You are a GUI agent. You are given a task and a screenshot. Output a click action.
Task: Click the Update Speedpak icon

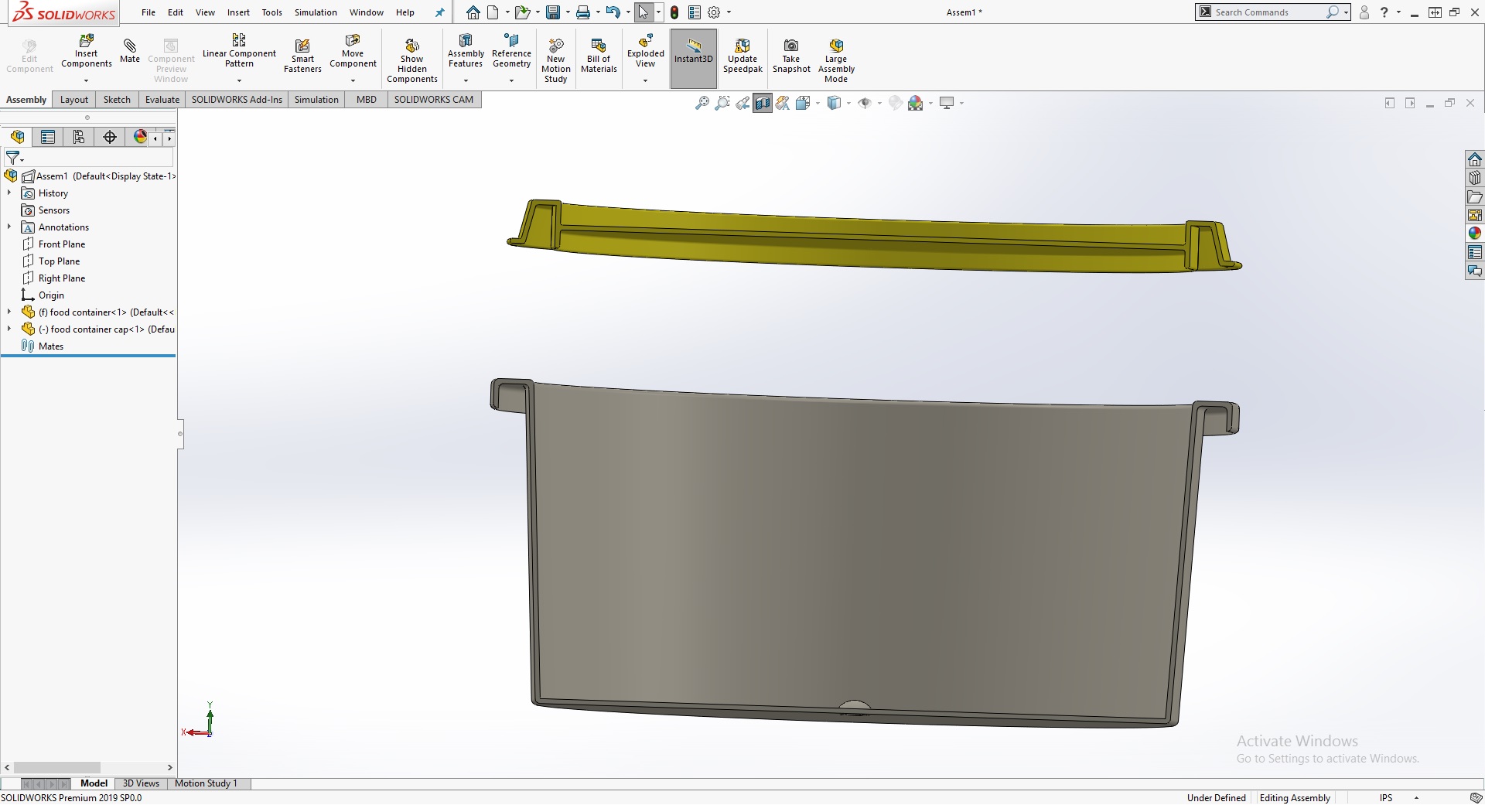[x=742, y=46]
